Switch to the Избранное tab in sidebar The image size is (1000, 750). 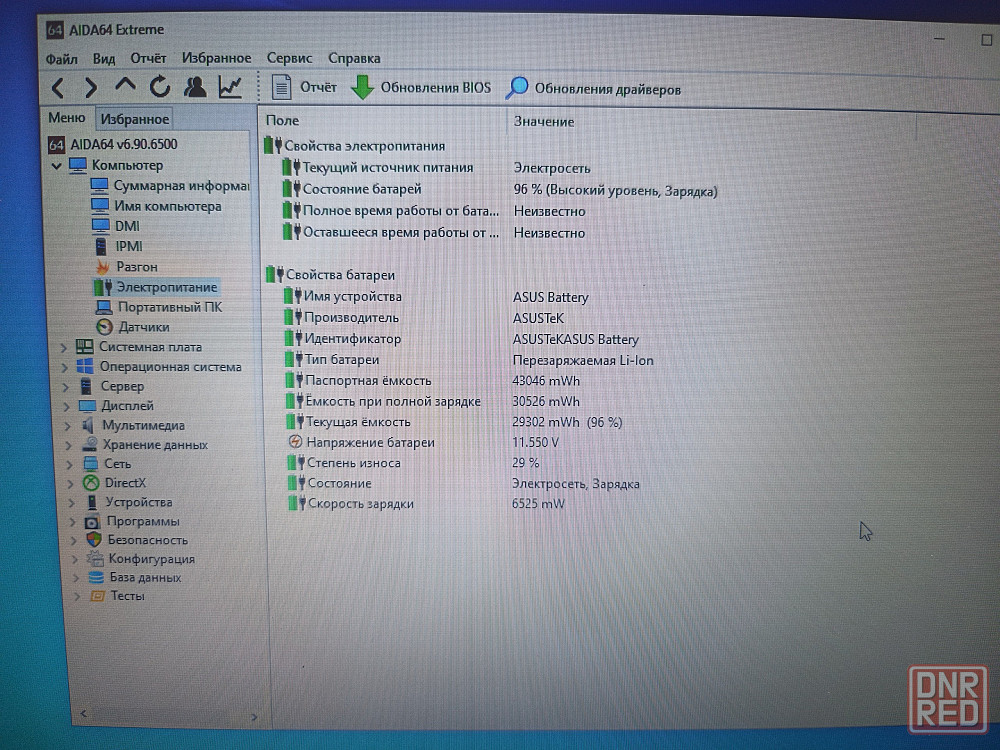[x=135, y=119]
